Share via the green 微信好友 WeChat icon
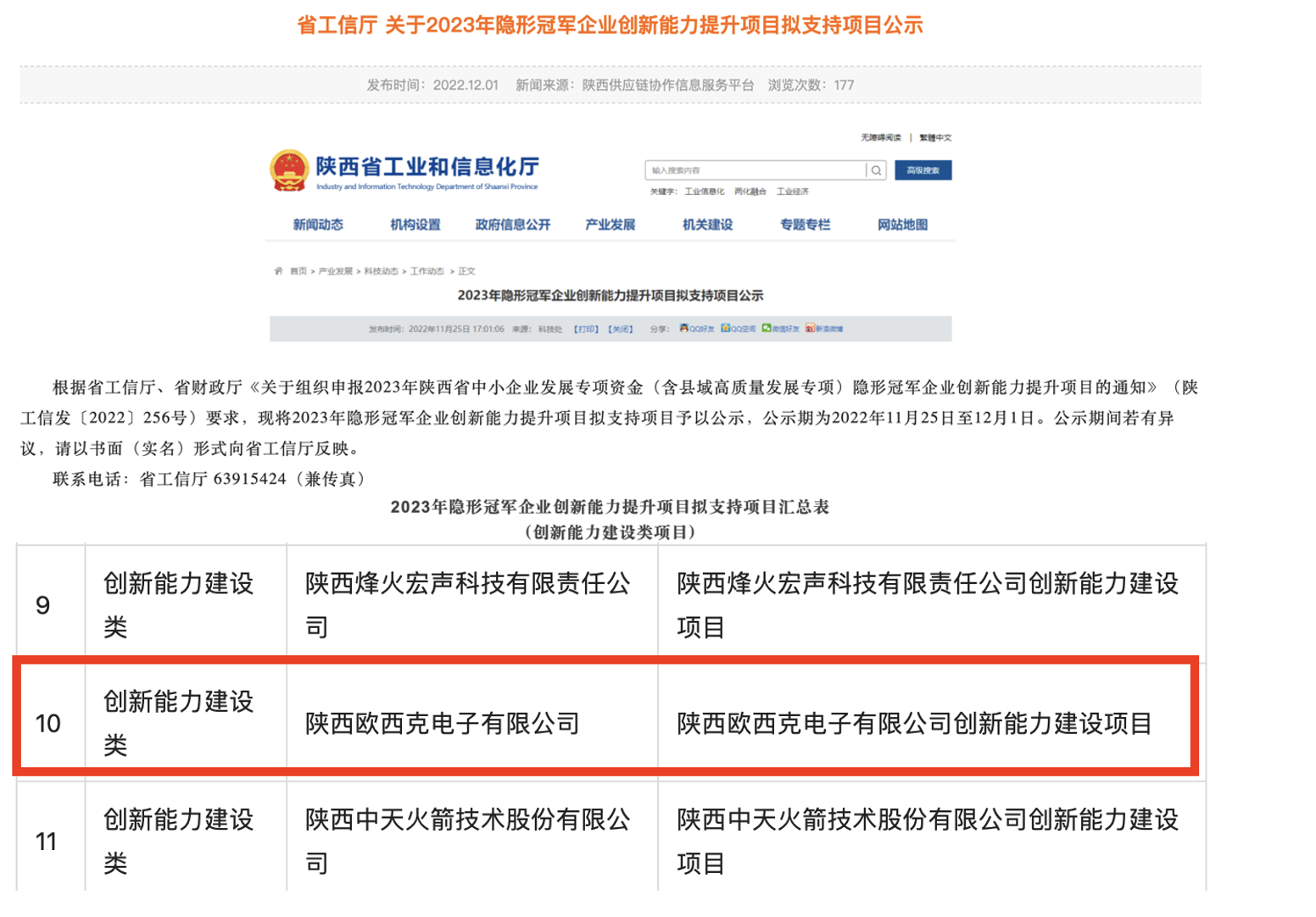This screenshot has width=1316, height=917. [x=766, y=327]
